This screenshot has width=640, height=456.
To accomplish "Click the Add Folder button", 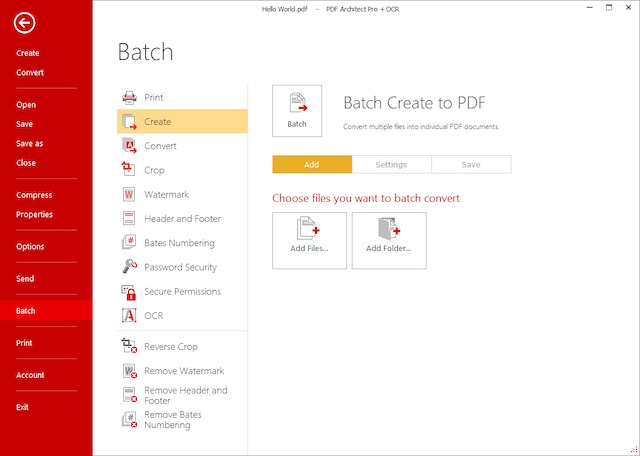I will [389, 240].
